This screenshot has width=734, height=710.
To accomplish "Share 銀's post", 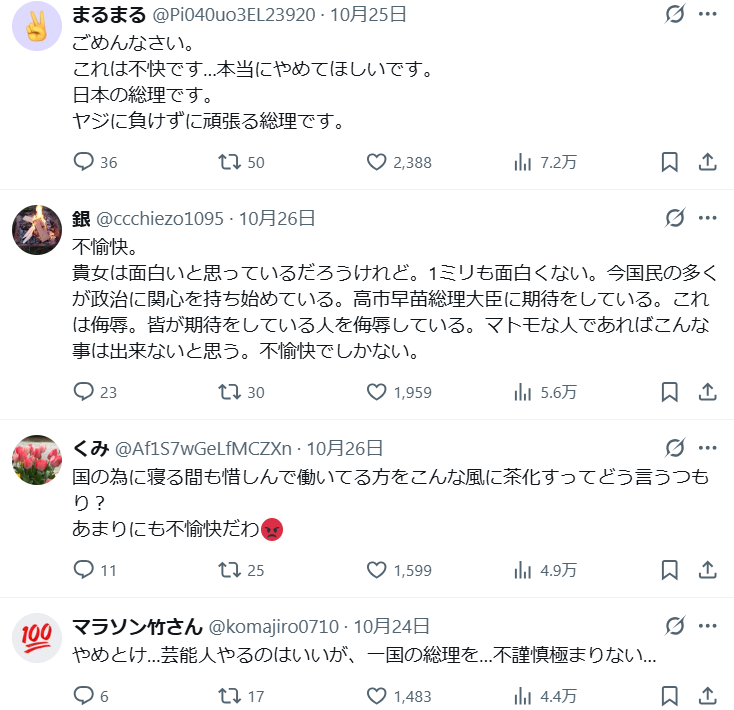I will pos(706,392).
